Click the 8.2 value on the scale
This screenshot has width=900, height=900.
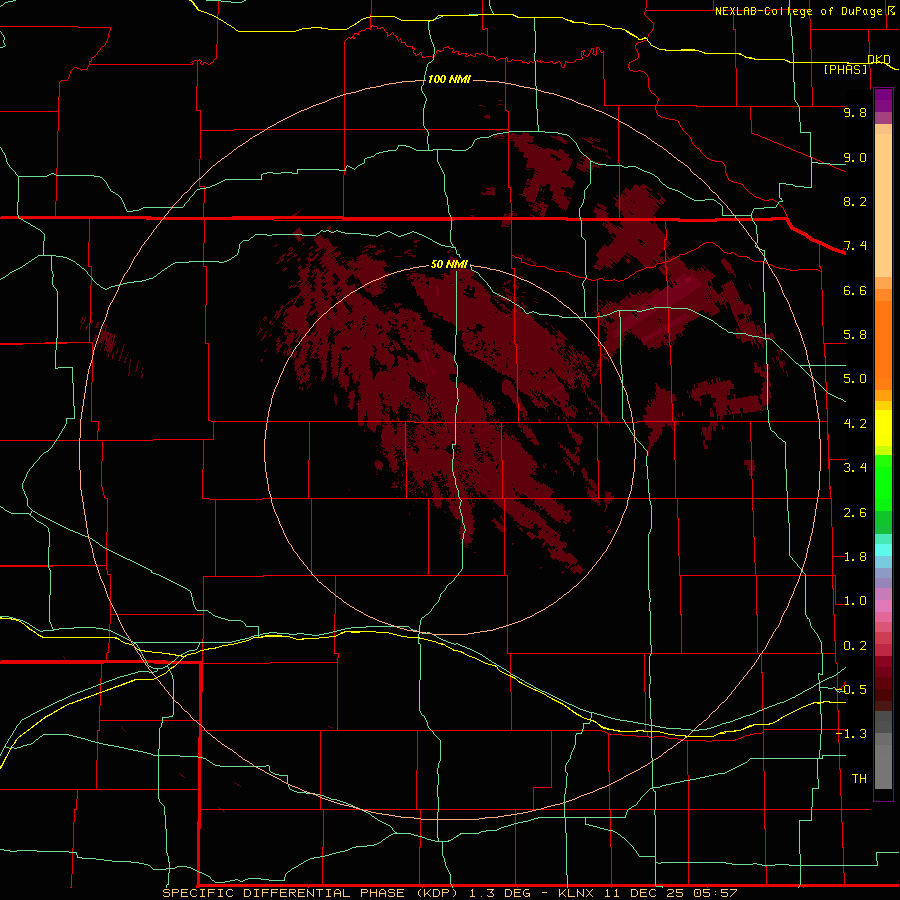pyautogui.click(x=855, y=201)
